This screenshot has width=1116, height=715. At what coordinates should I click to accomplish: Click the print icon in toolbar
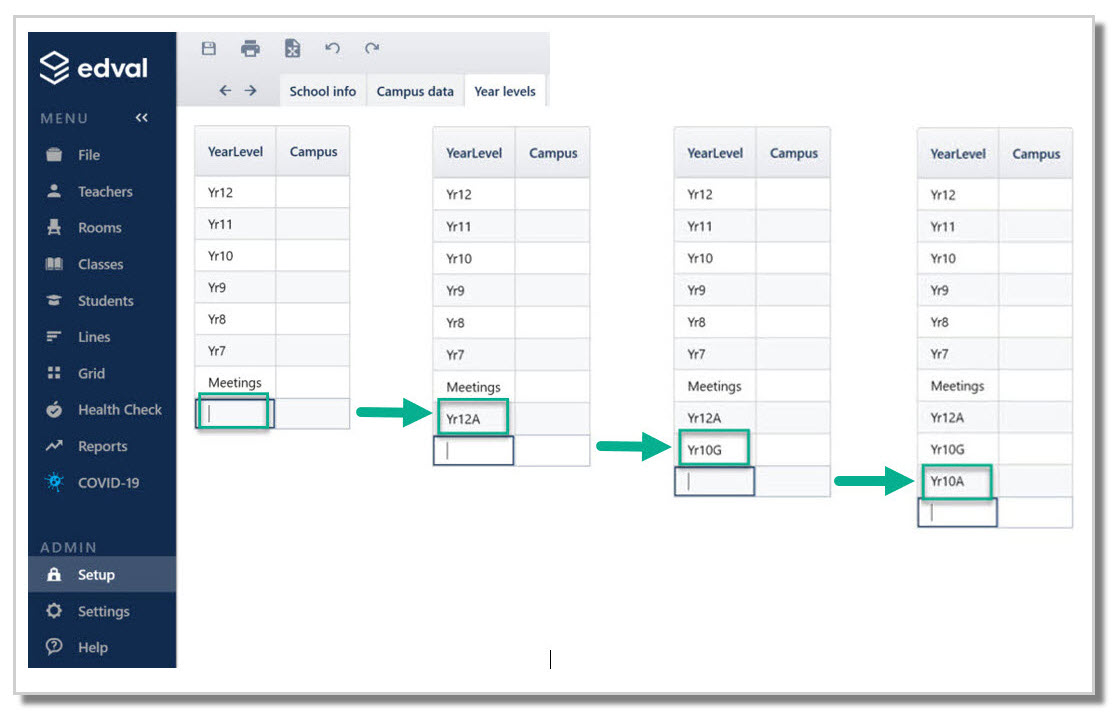[250, 48]
